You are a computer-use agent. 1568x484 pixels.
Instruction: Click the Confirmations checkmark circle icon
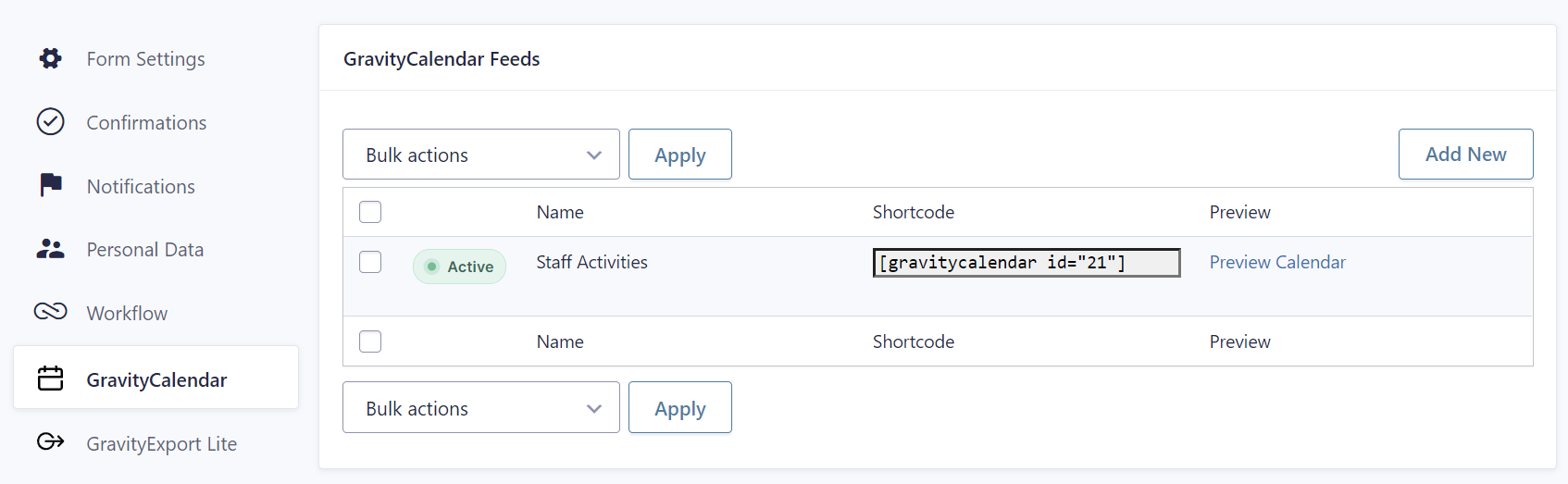pyautogui.click(x=50, y=122)
